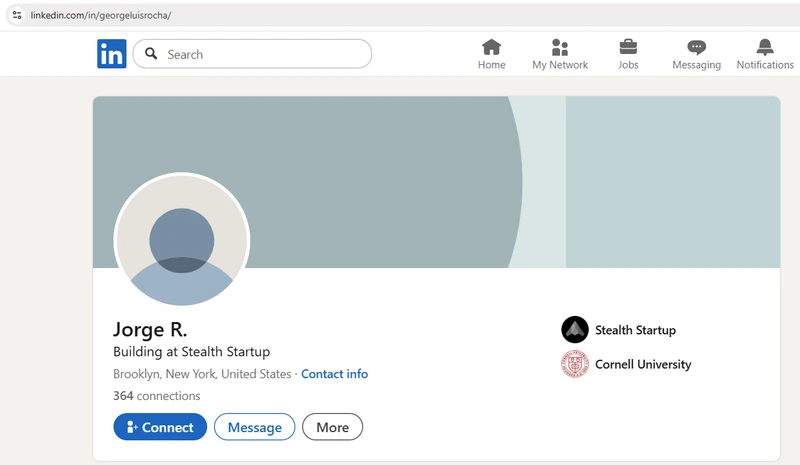Expand the More options button
The height and width of the screenshot is (465, 800).
[332, 427]
